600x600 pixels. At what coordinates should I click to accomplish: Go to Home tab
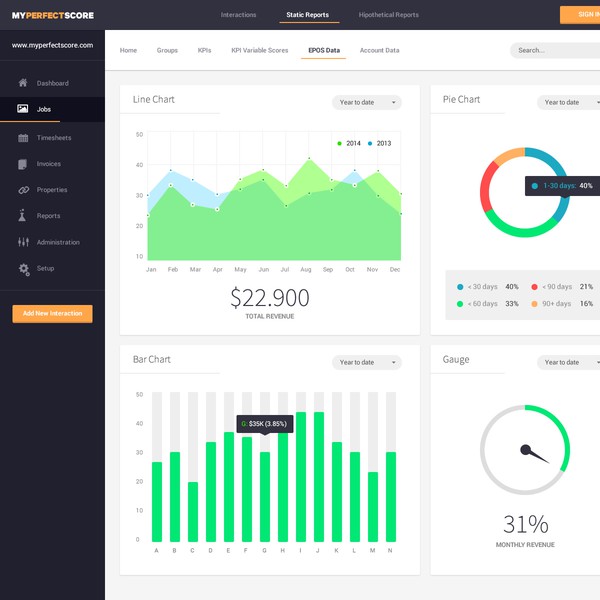128,50
